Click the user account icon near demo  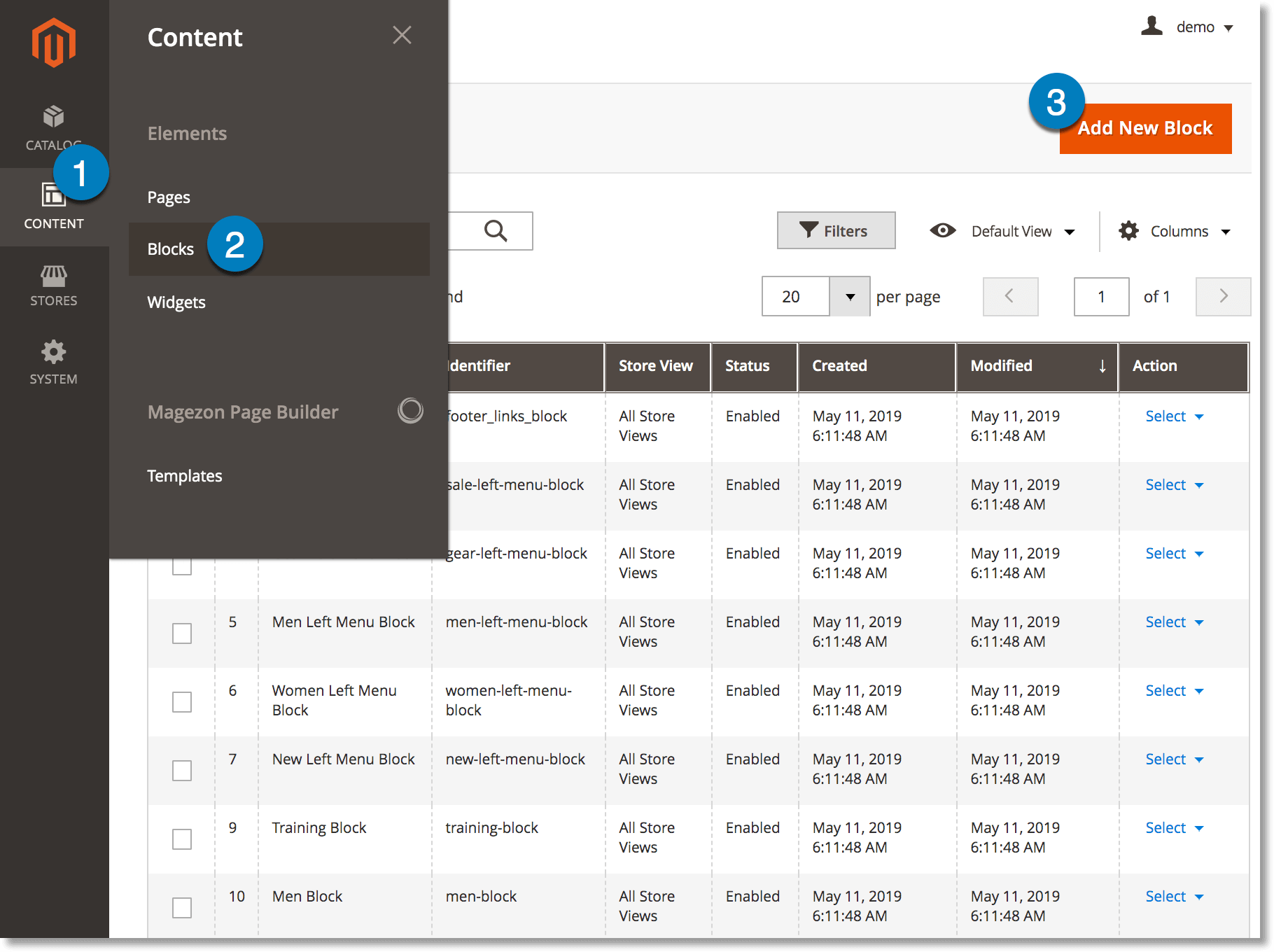click(1152, 27)
